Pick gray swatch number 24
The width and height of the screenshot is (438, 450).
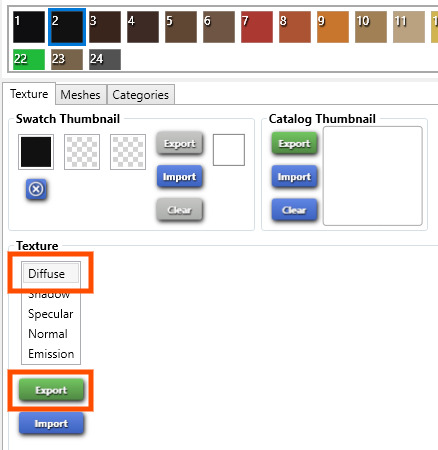point(105,59)
